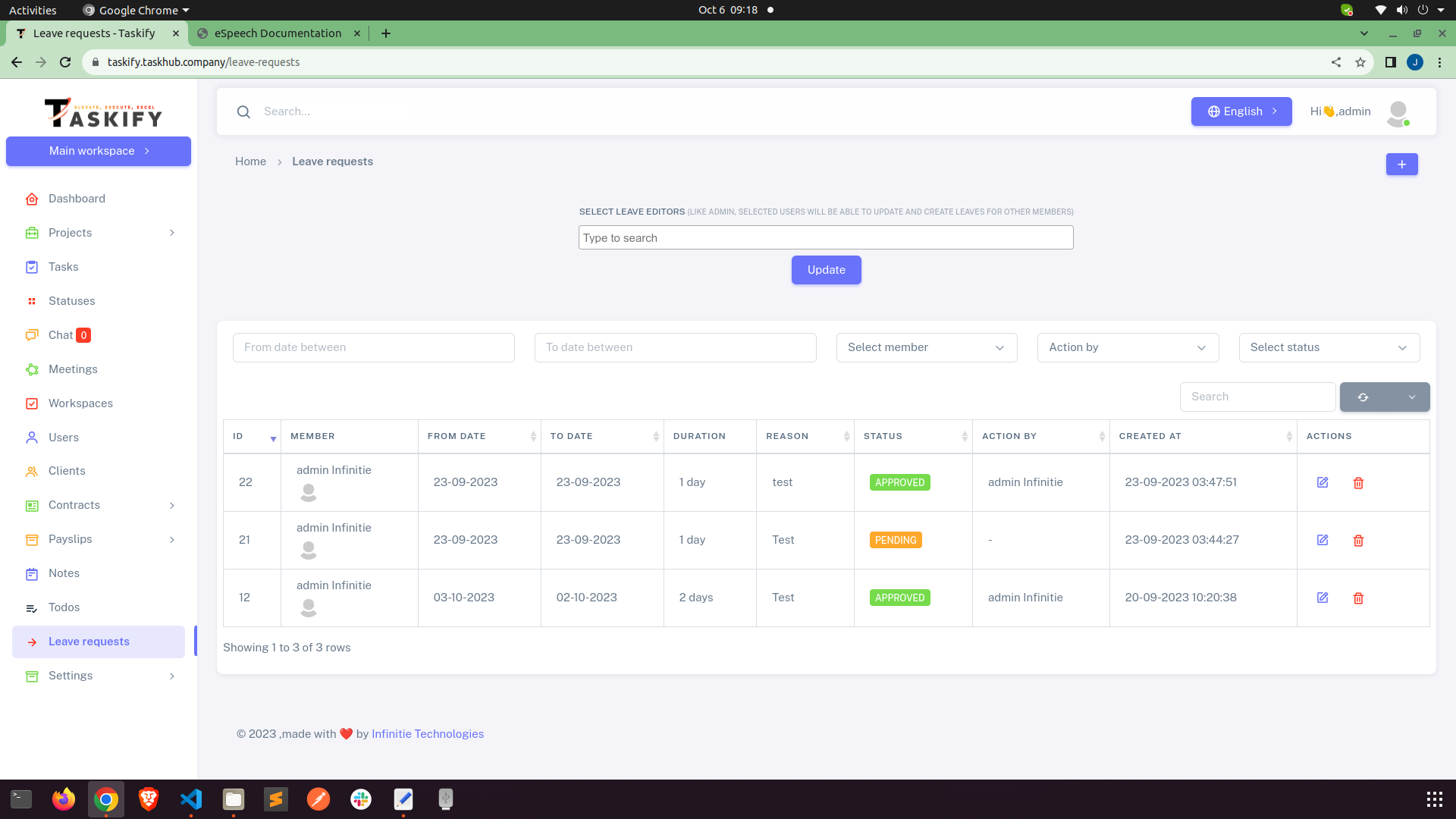1456x819 pixels.
Task: Click the search magnifier icon in top bar
Action: point(243,112)
